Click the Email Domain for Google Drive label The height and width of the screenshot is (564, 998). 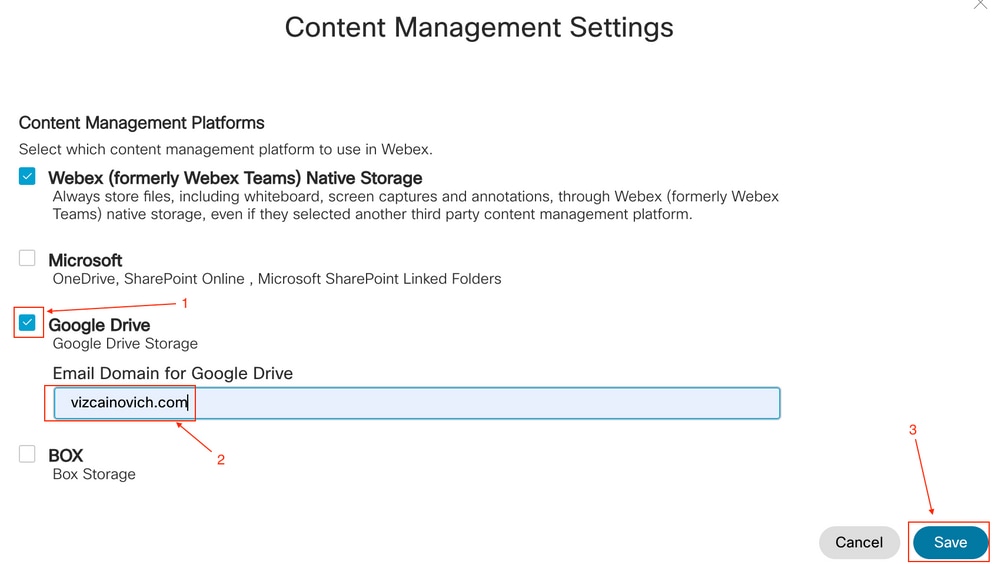pos(172,373)
